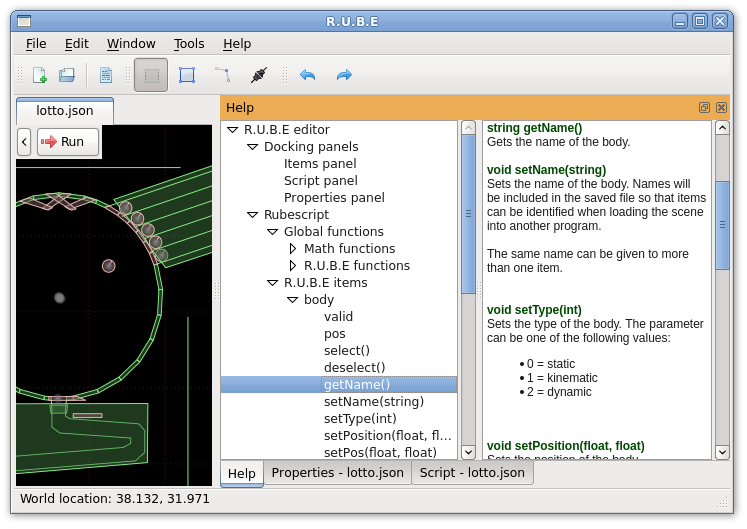747x529 pixels.
Task: Close the Help panel
Action: pos(721,108)
